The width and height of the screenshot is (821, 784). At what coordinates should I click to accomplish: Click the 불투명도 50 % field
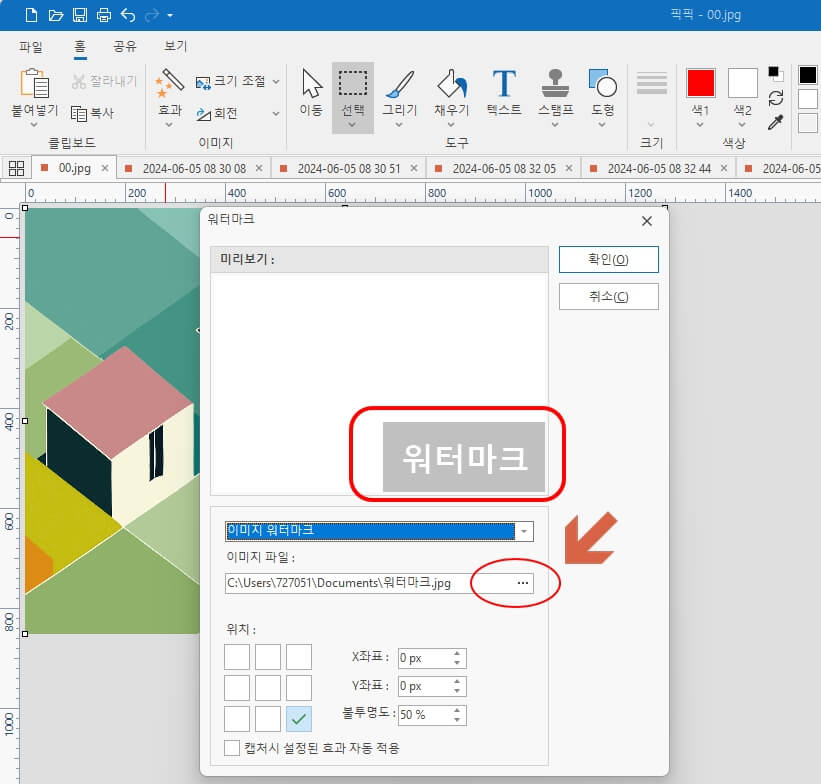pyautogui.click(x=431, y=715)
